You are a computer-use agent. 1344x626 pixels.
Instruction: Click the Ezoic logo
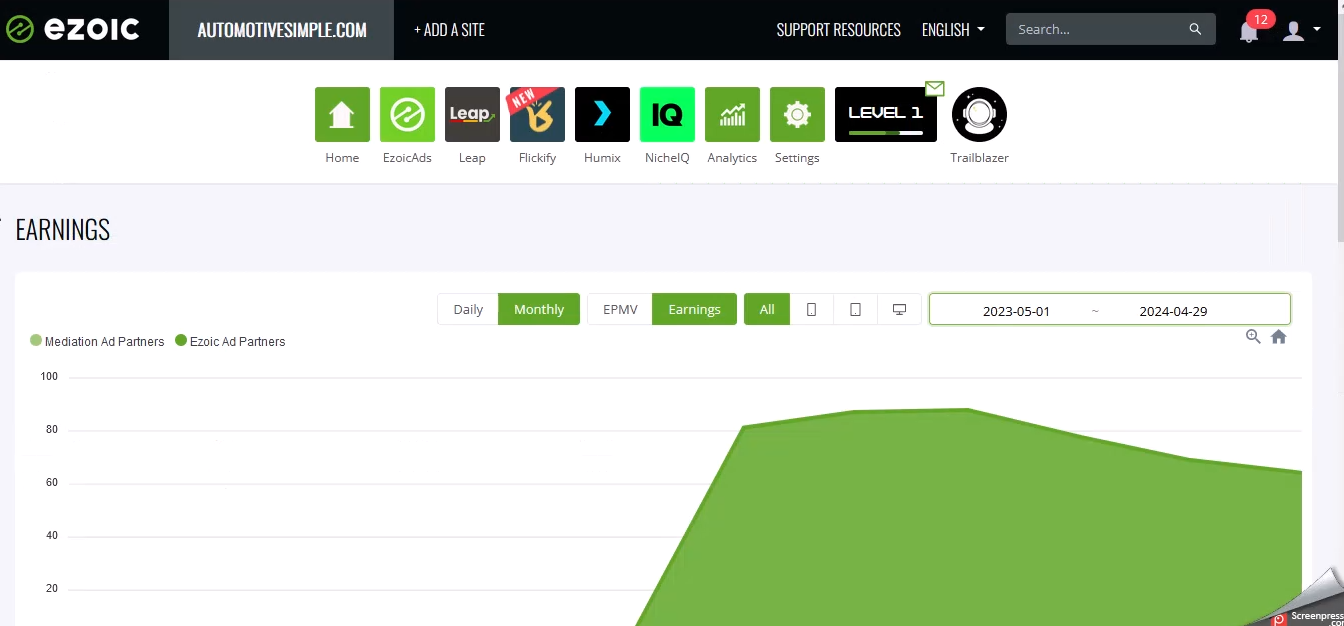pyautogui.click(x=72, y=29)
